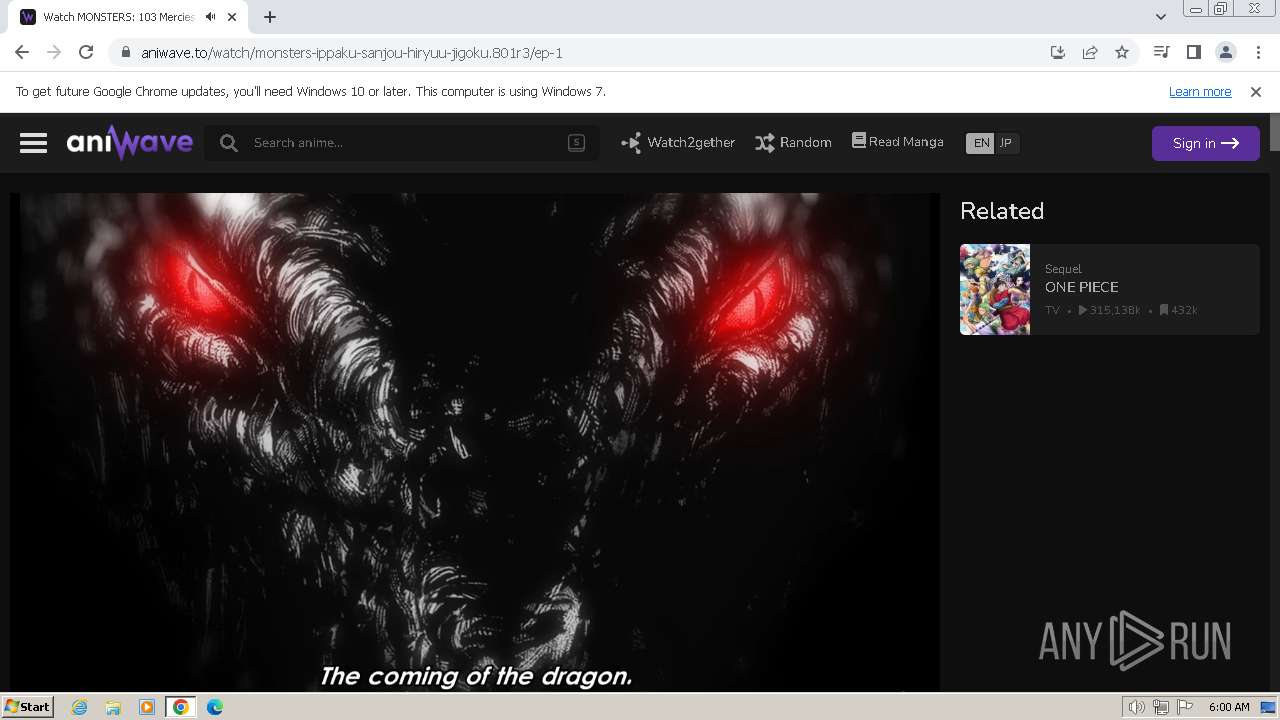The width and height of the screenshot is (1280, 720).
Task: Open media controls icon
Action: point(1161,52)
